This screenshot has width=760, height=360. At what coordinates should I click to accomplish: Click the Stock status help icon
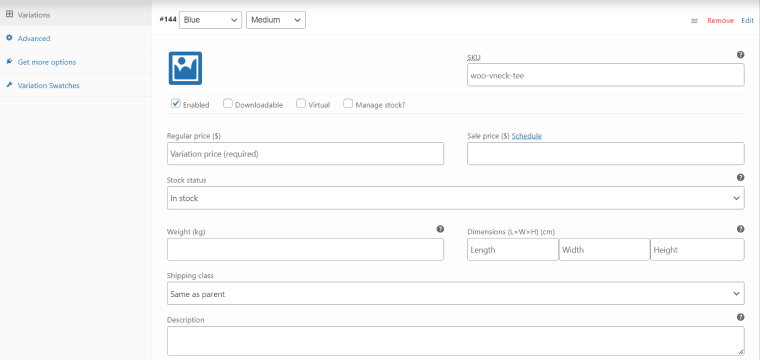pos(740,178)
